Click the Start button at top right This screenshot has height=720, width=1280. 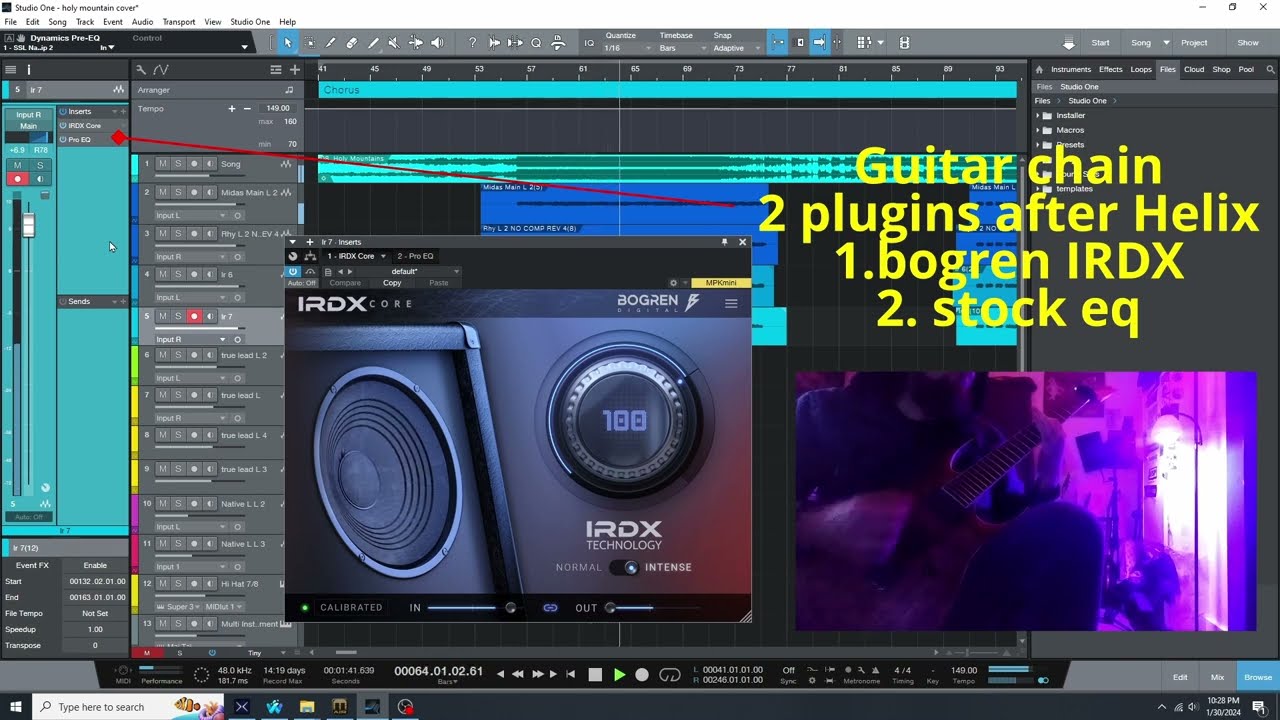click(x=1100, y=43)
